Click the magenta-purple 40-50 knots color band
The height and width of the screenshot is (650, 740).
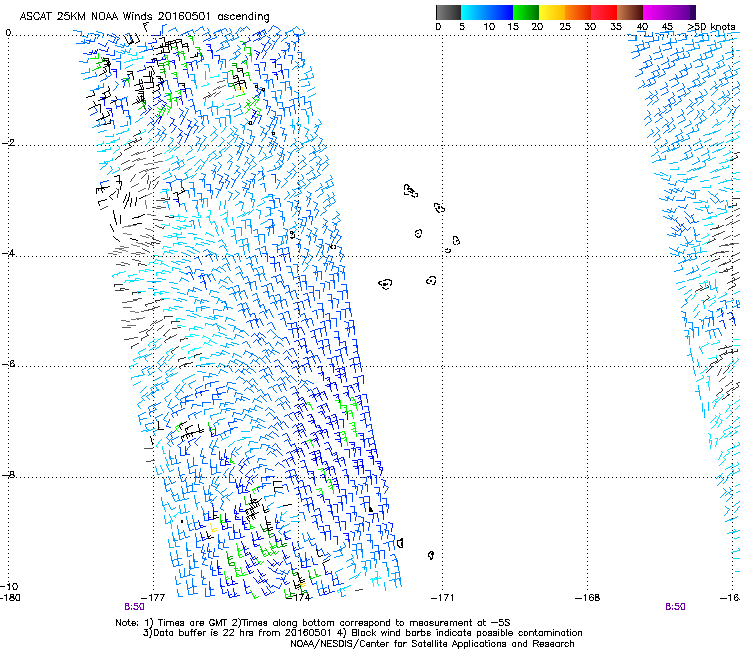(669, 12)
